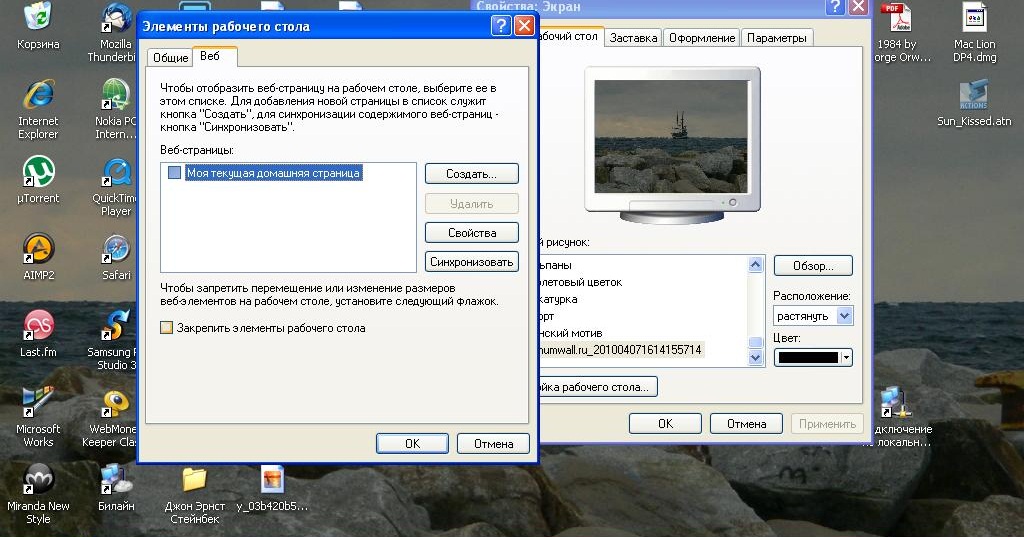Select the Фиолетовый цветок wallpaper entry
Image resolution: width=1024 pixels, height=537 pixels.
coord(581,282)
